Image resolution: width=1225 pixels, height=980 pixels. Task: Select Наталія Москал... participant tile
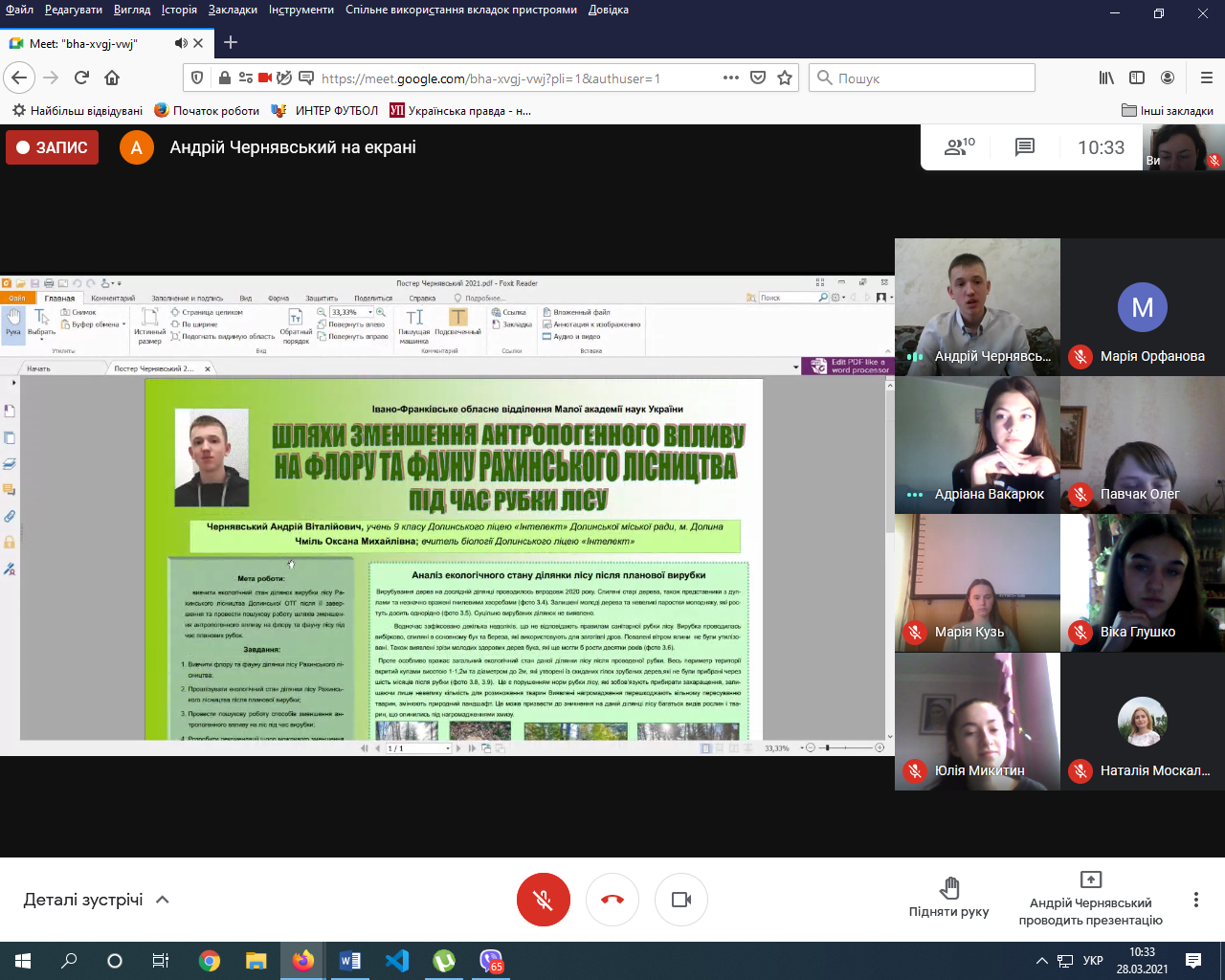[x=1143, y=722]
